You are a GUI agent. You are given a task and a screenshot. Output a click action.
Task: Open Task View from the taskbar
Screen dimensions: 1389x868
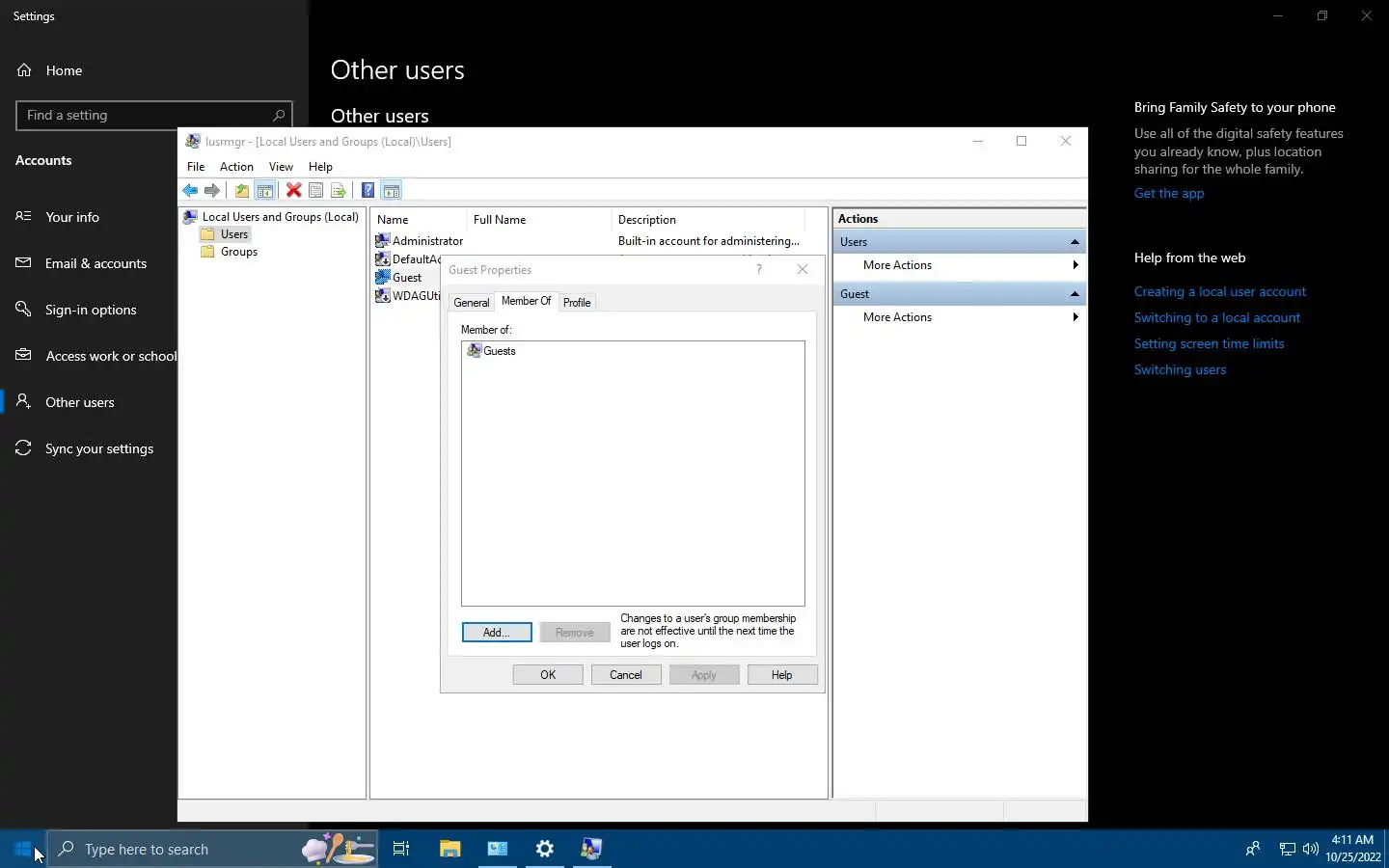click(x=401, y=849)
